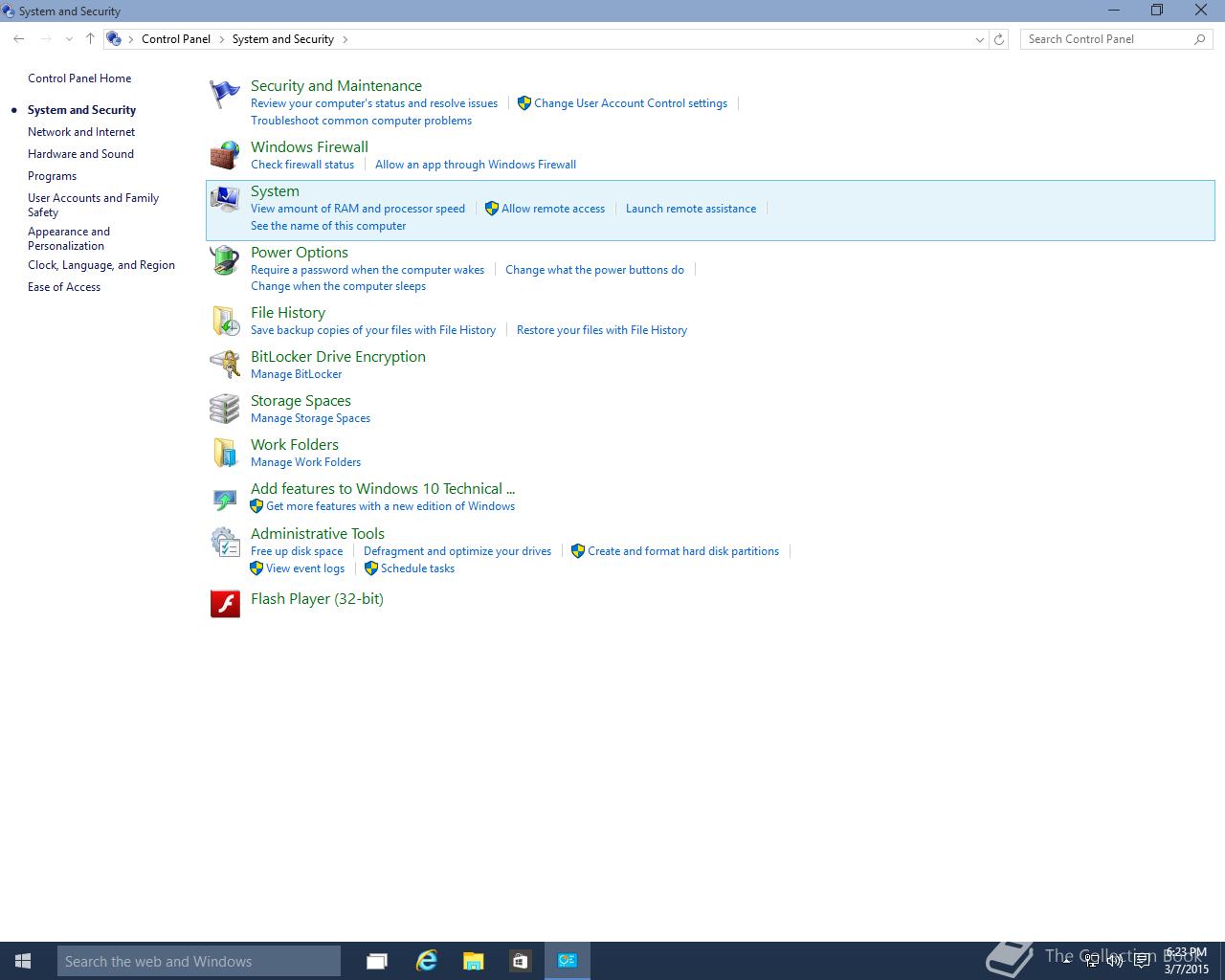Click the Work Folders icon

pyautogui.click(x=225, y=453)
